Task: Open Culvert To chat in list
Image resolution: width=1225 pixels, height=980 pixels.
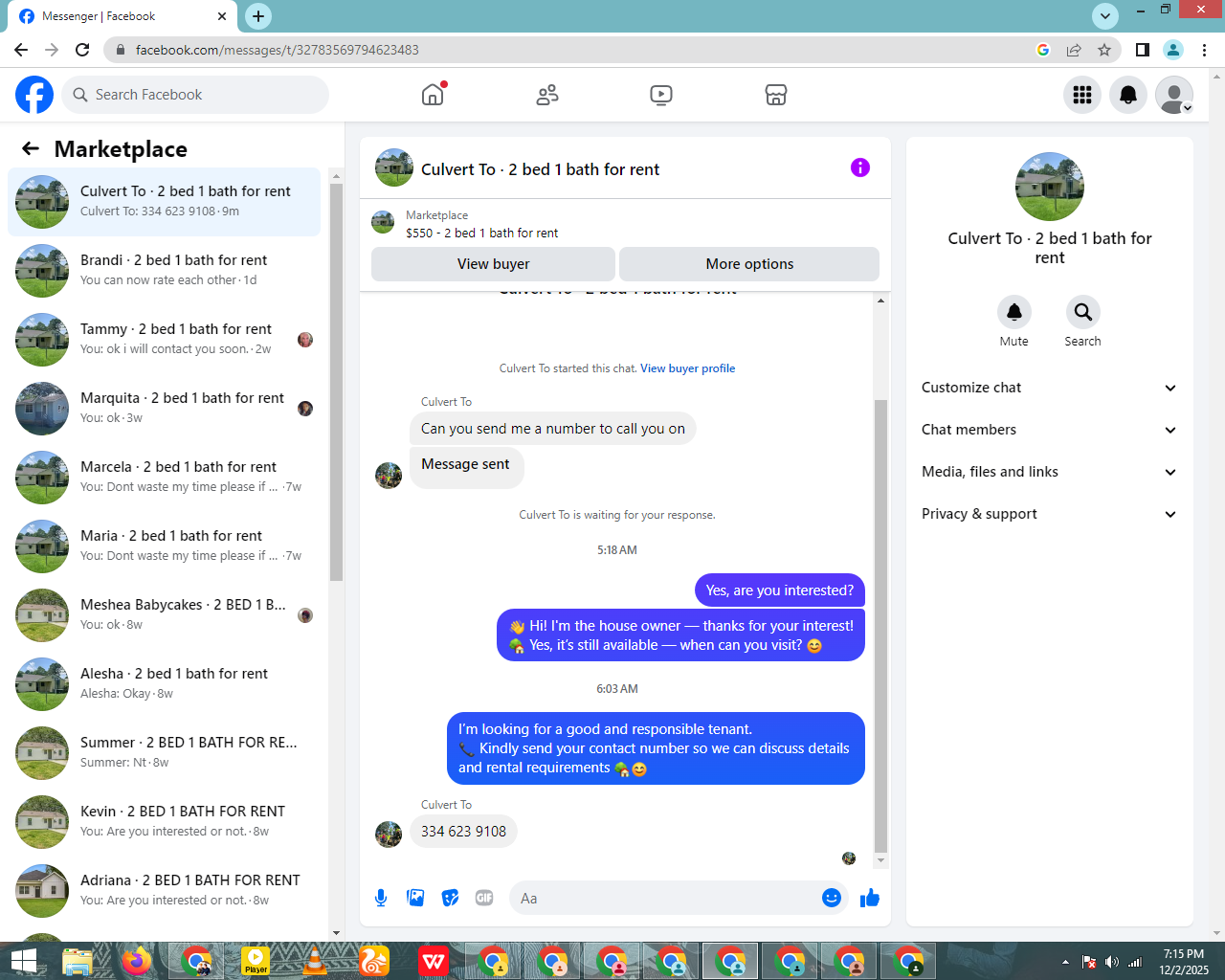Action: [165, 202]
